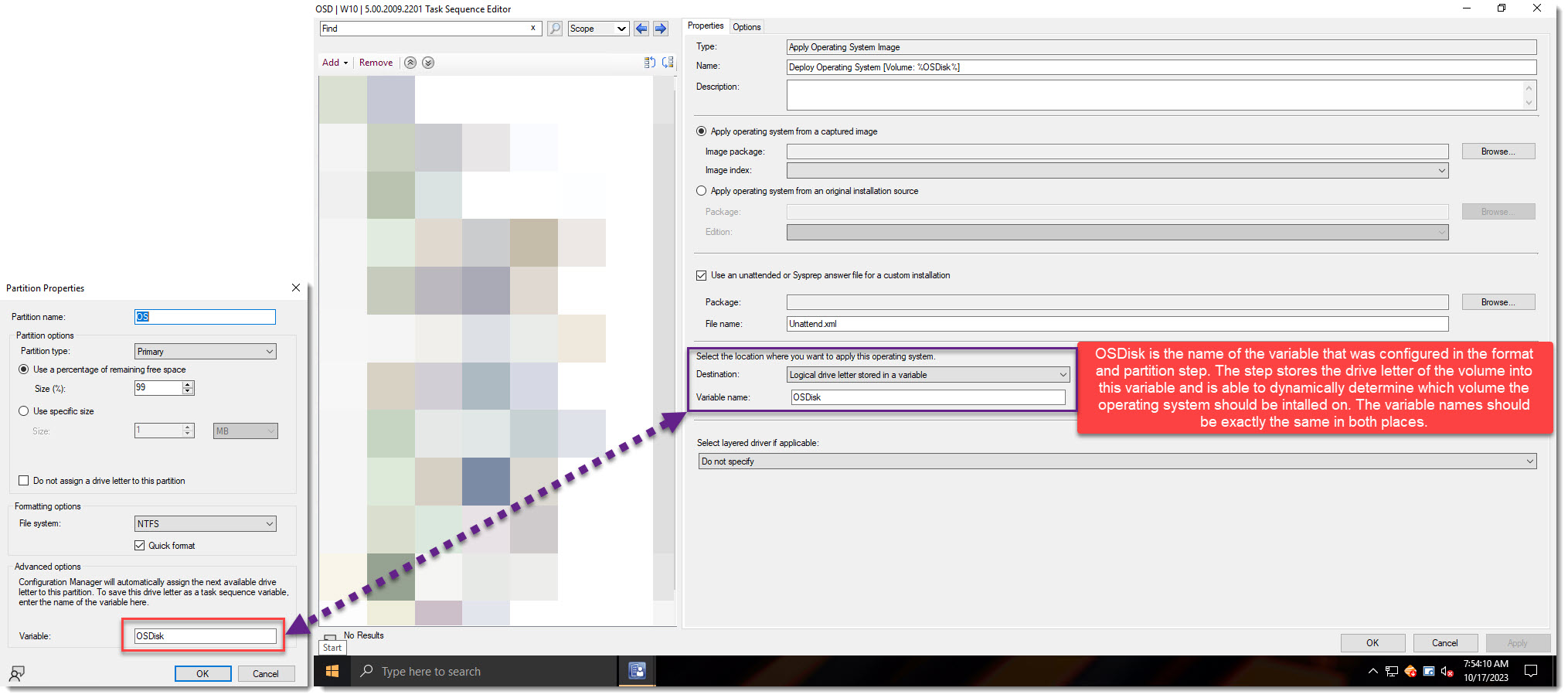Image resolution: width=1568 pixels, height=698 pixels.
Task: Click OK in Partition Properties
Action: click(202, 674)
